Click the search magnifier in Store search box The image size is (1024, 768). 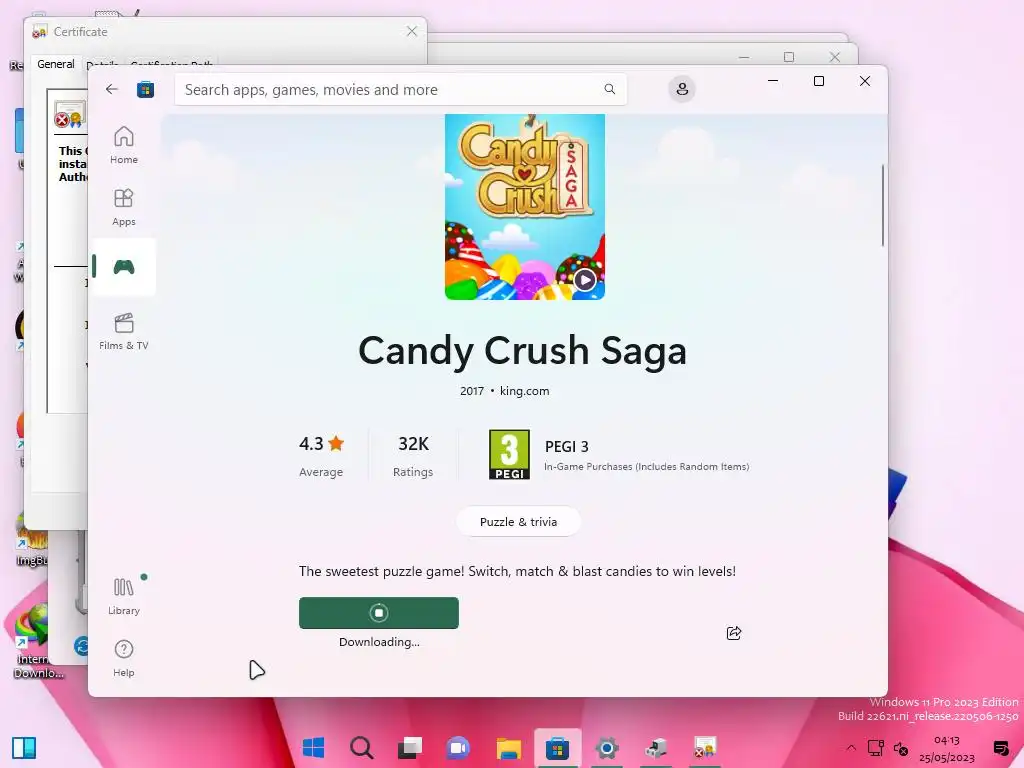click(609, 89)
